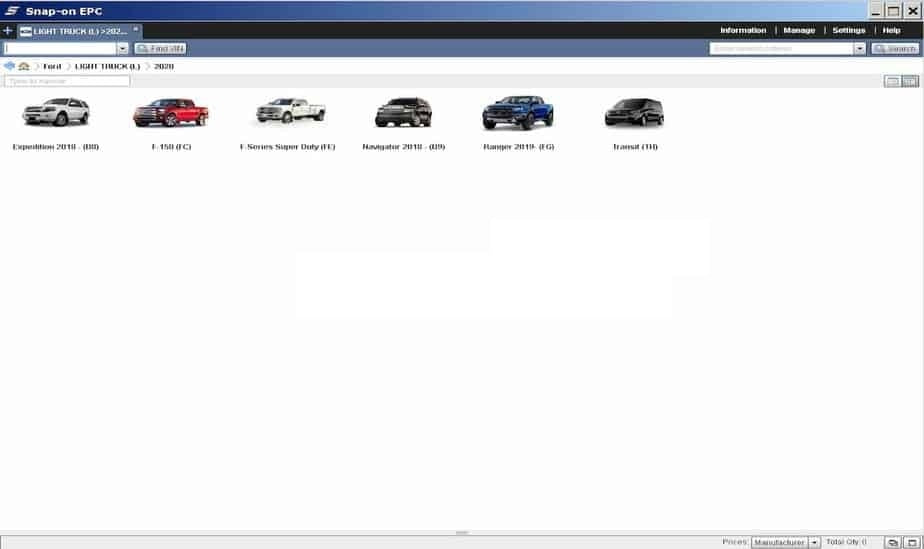Switch to the thumbnail grid view icon
The image size is (924, 549).
click(x=910, y=81)
